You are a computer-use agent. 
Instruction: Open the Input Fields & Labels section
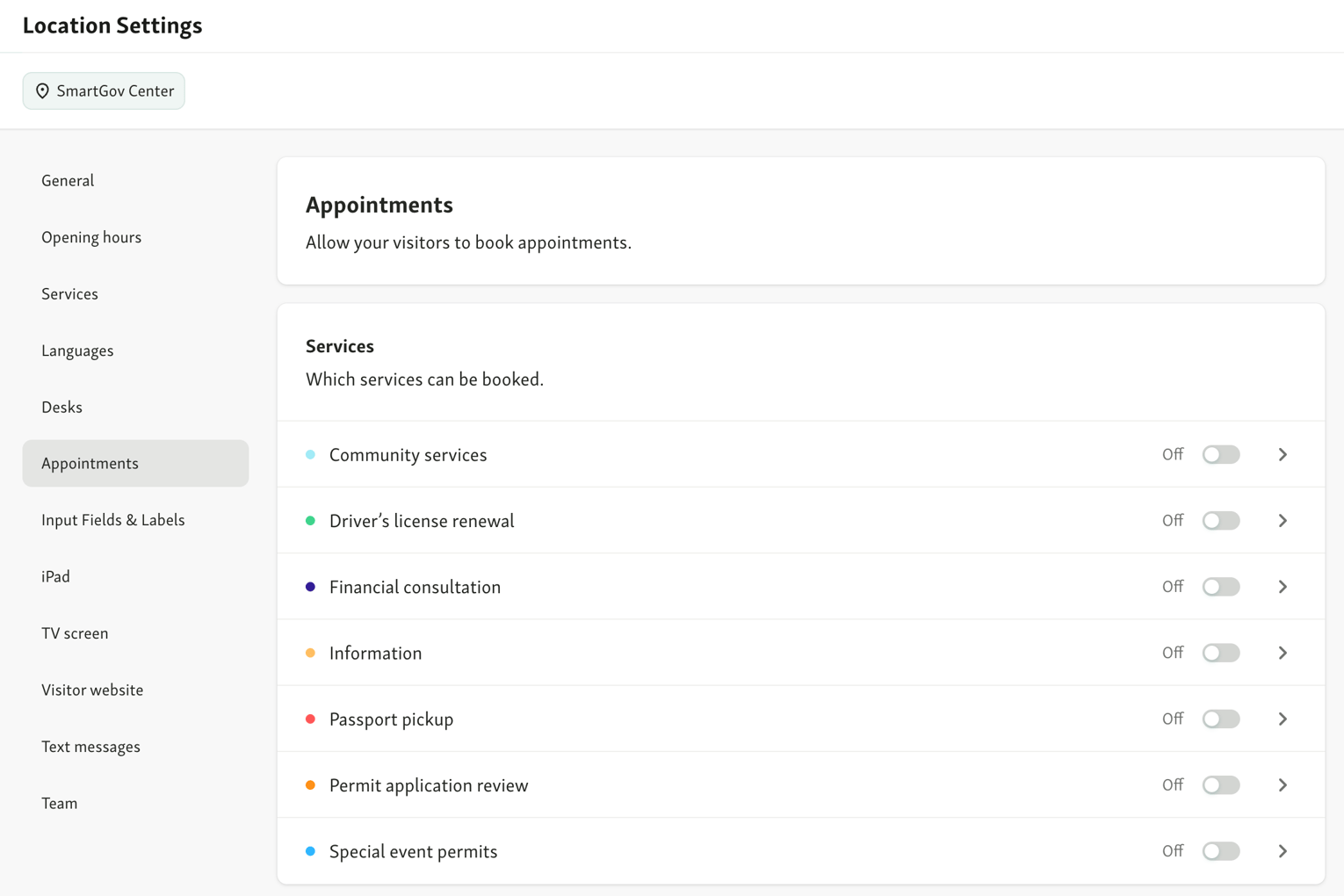point(112,519)
